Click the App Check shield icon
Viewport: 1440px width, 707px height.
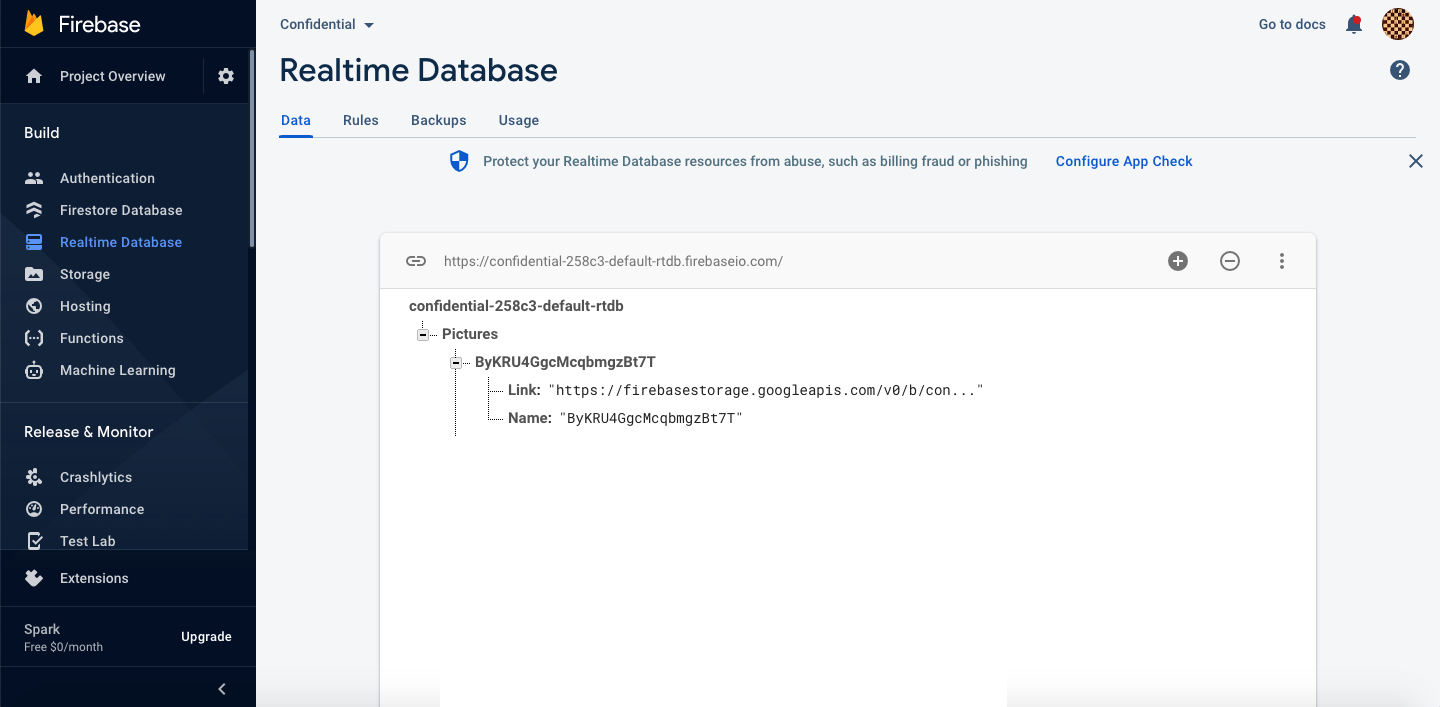pyautogui.click(x=459, y=161)
